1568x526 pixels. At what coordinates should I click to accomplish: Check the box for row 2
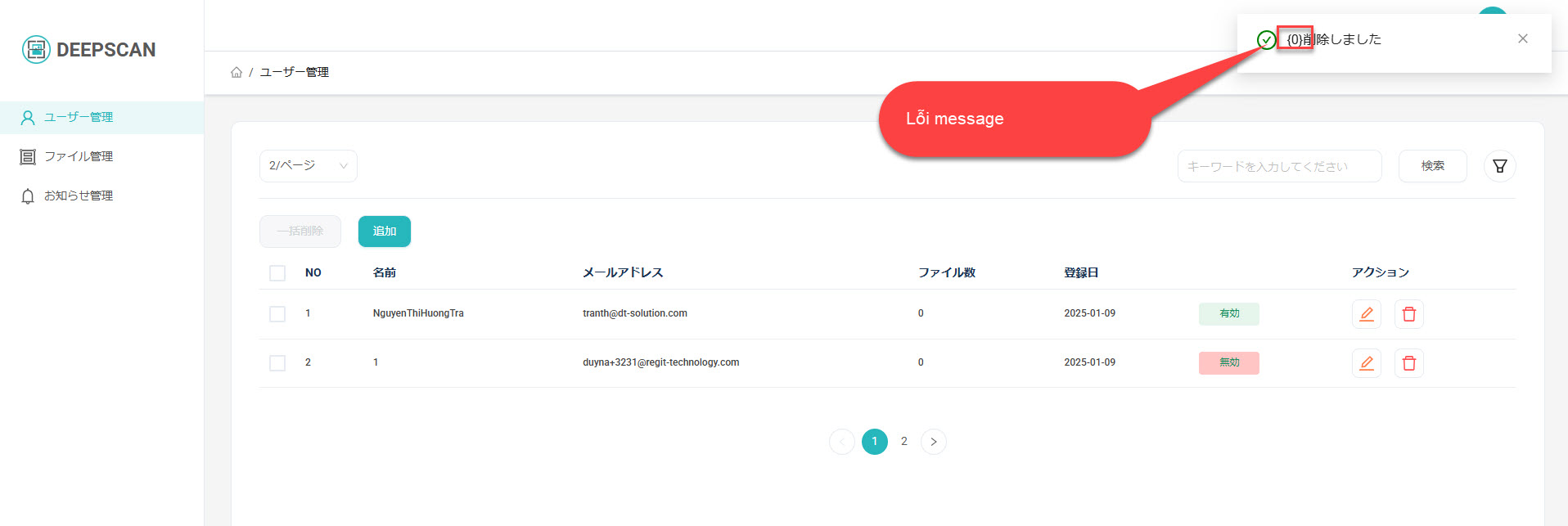(277, 363)
